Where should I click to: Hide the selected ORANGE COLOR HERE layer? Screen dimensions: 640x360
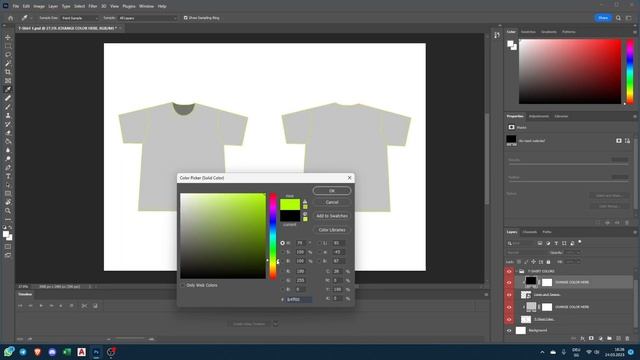coord(509,282)
